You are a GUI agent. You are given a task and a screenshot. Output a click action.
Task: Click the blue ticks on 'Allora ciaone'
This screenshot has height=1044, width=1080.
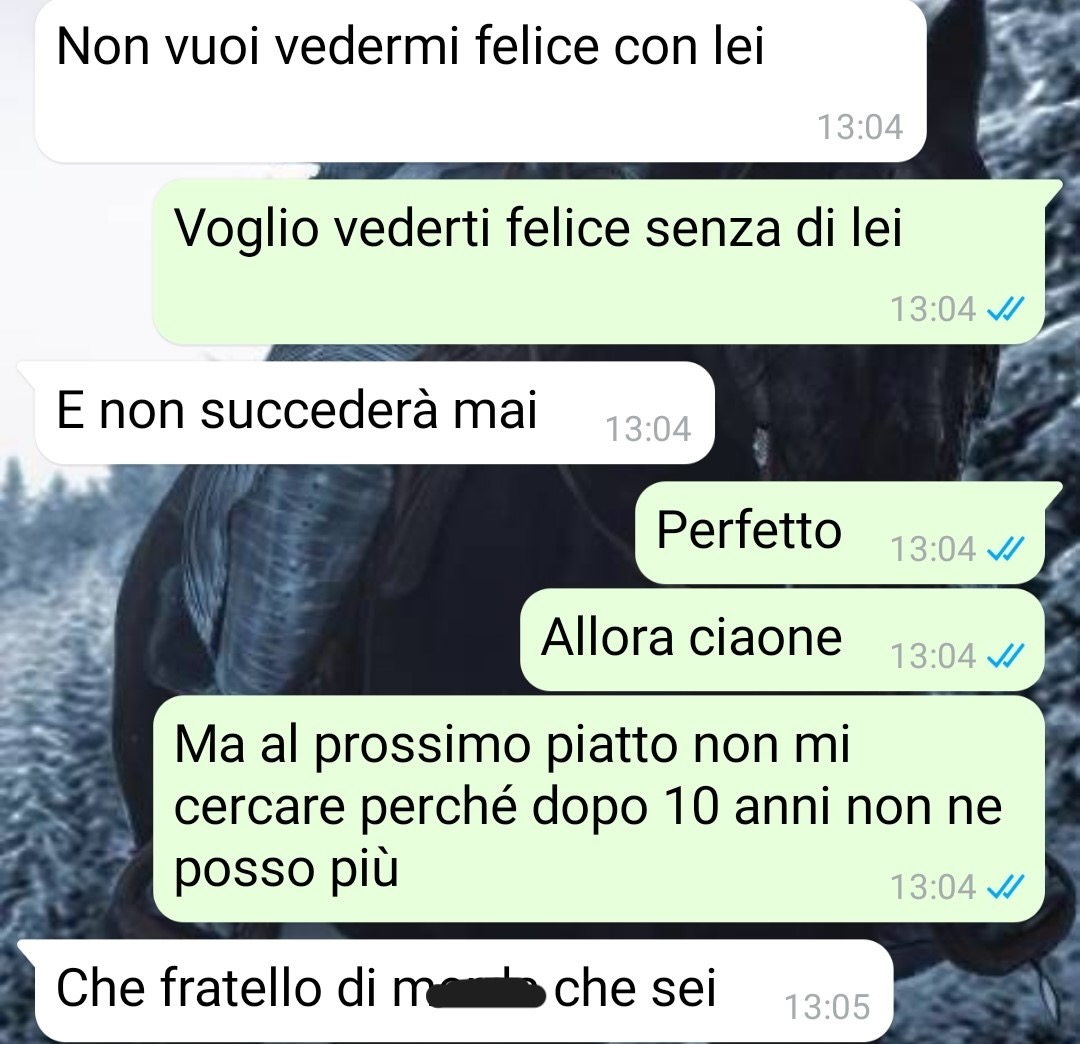(1006, 656)
